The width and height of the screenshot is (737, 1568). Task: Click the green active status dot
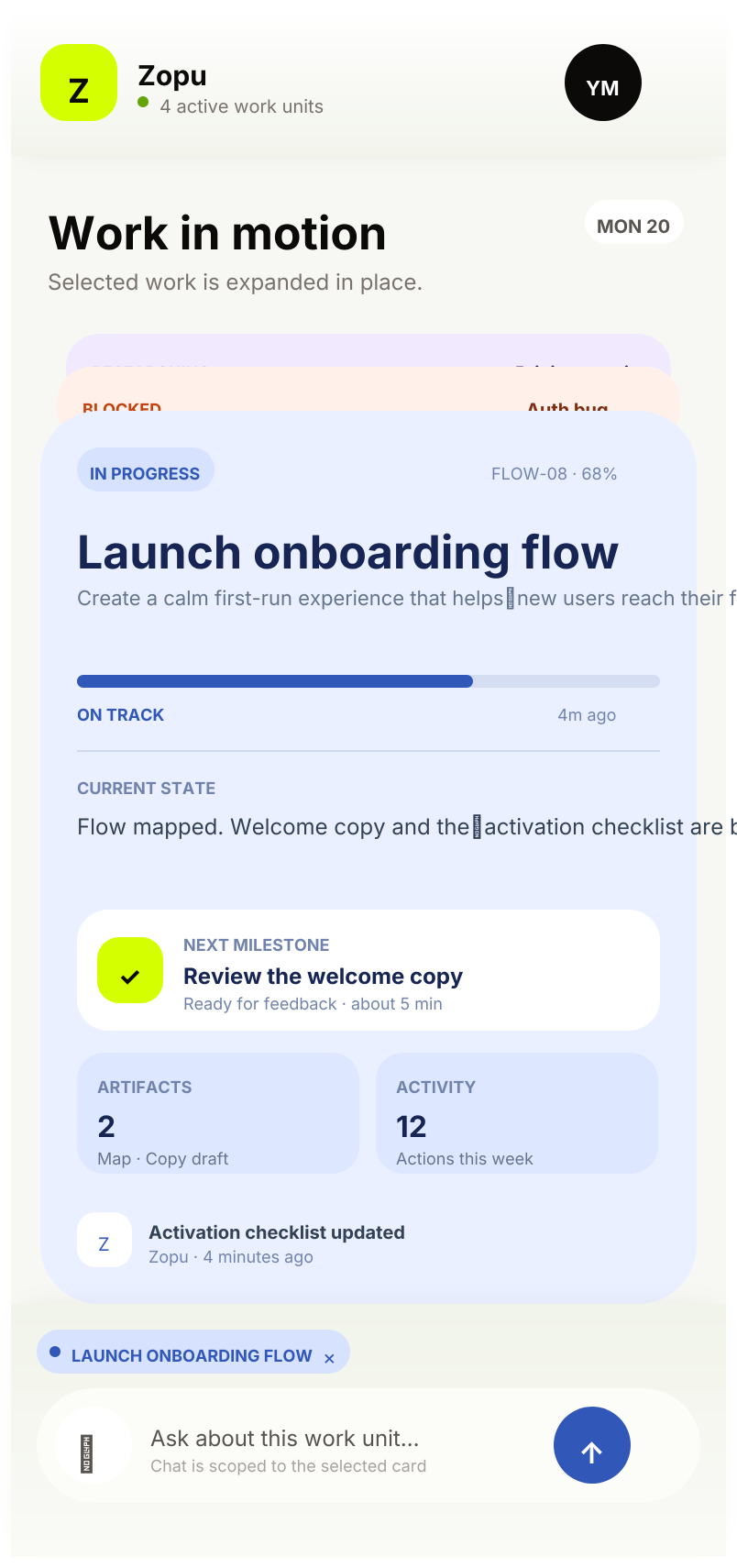pyautogui.click(x=143, y=102)
